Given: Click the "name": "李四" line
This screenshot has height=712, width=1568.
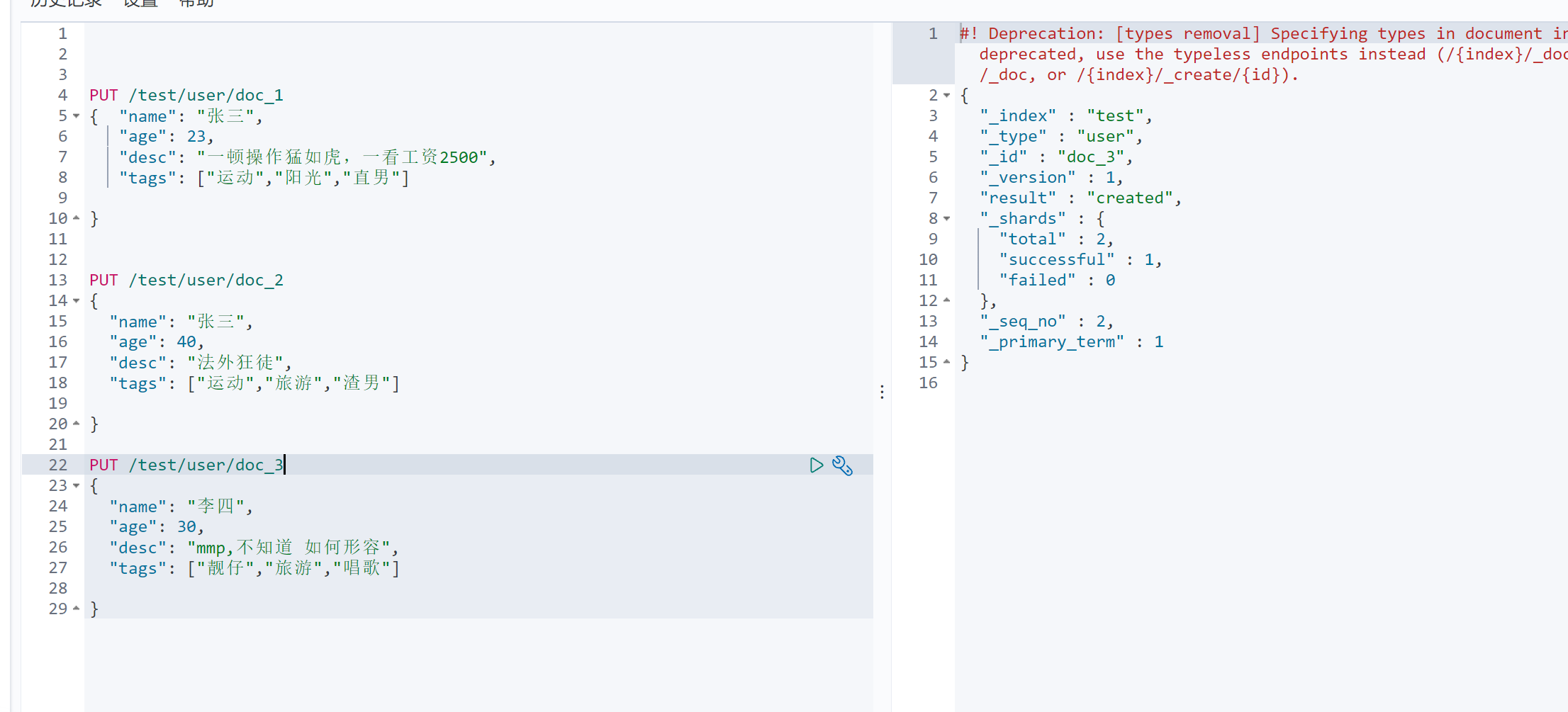Looking at the screenshot, I should coord(181,506).
